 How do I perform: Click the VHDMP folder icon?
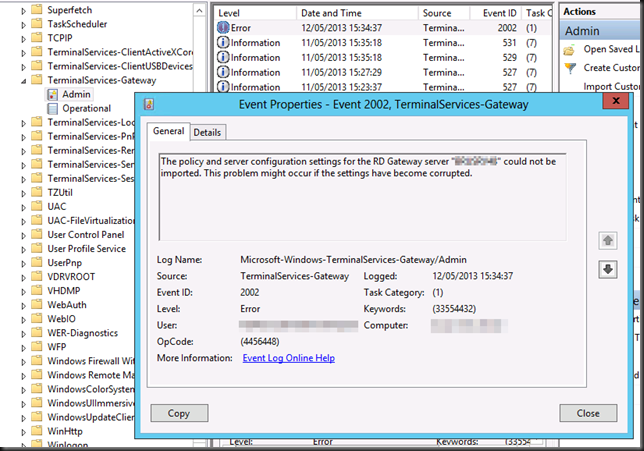tap(37, 290)
